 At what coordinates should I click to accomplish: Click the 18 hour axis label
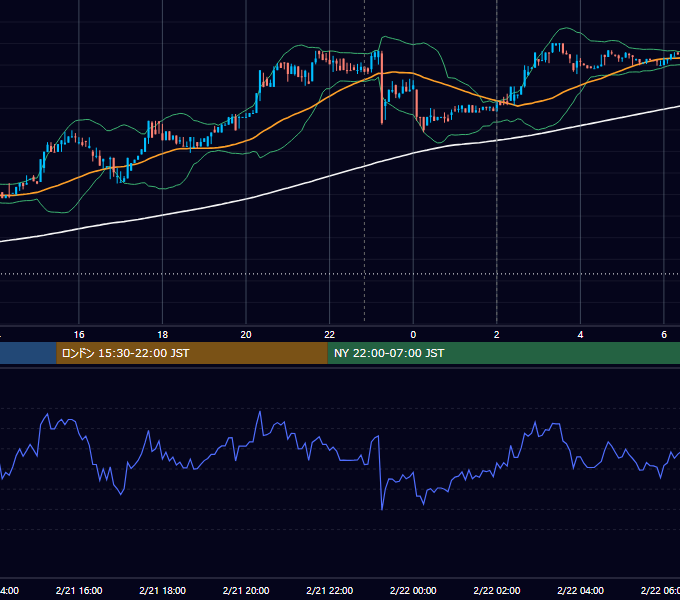162,335
